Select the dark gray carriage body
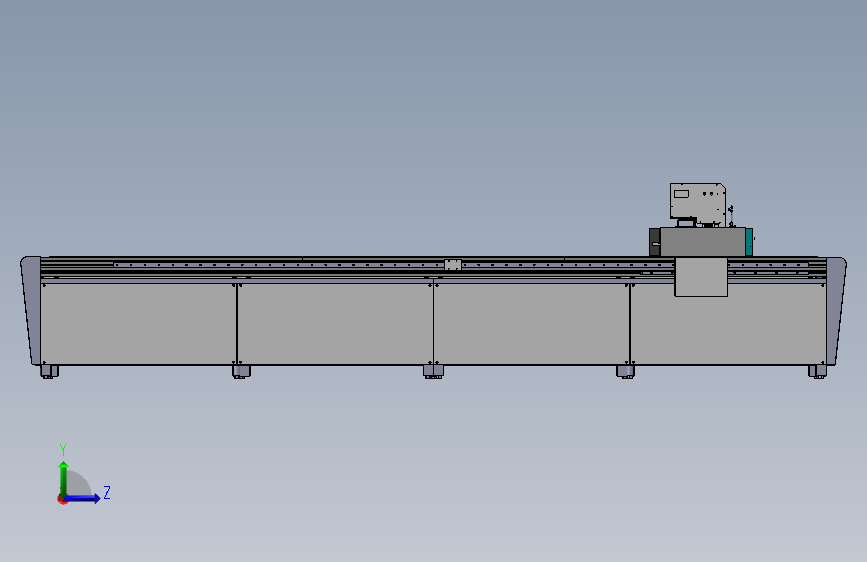The image size is (867, 562). click(x=702, y=242)
